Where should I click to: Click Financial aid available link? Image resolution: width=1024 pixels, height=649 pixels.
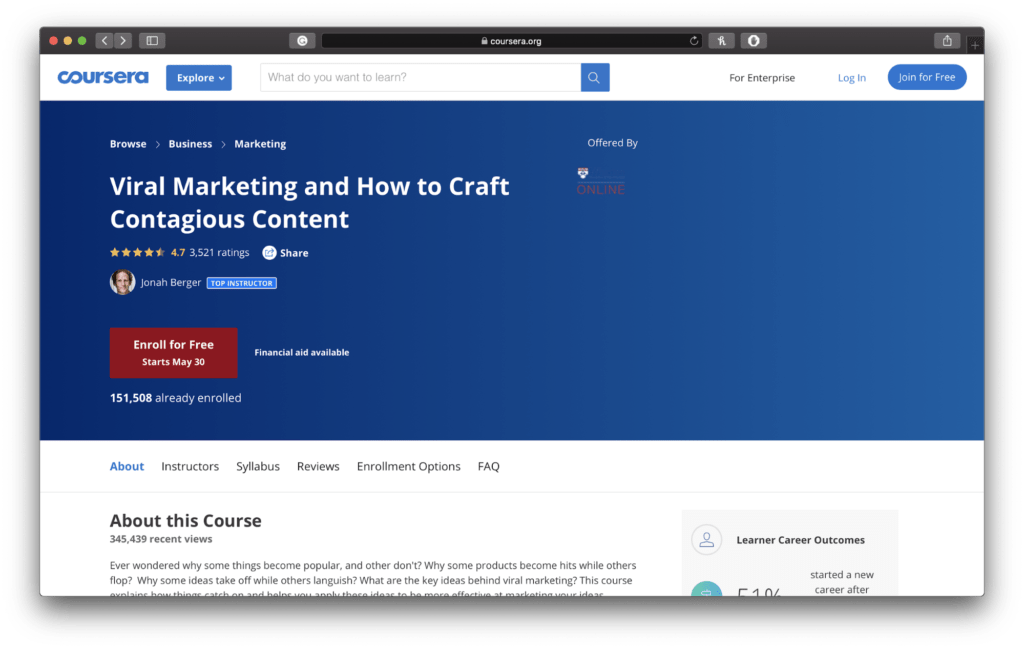point(302,353)
